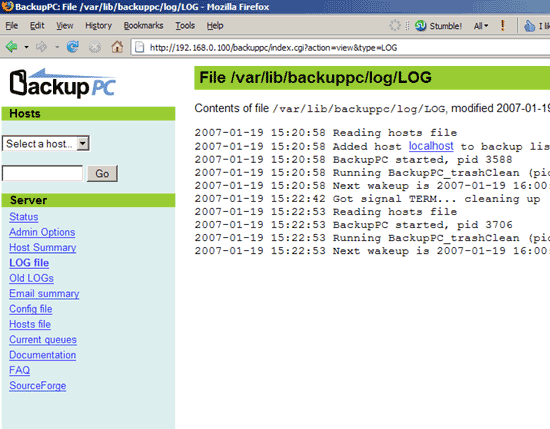
Task: Click the Forward arrow button
Action: (x=41, y=47)
